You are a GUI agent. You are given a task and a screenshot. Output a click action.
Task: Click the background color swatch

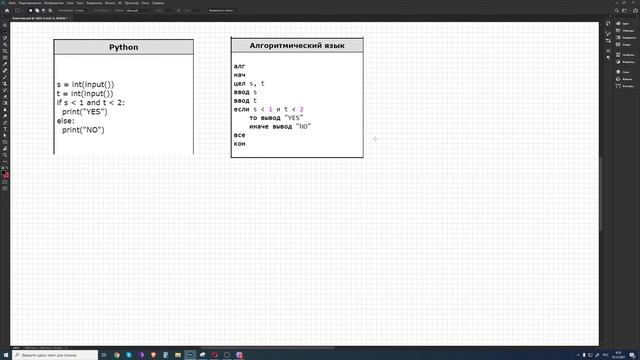[x=7, y=176]
